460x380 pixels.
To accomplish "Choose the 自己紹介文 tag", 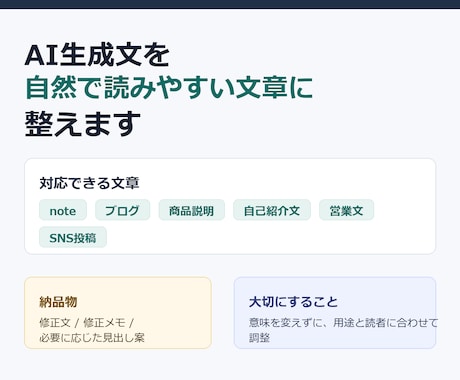I will (x=272, y=210).
